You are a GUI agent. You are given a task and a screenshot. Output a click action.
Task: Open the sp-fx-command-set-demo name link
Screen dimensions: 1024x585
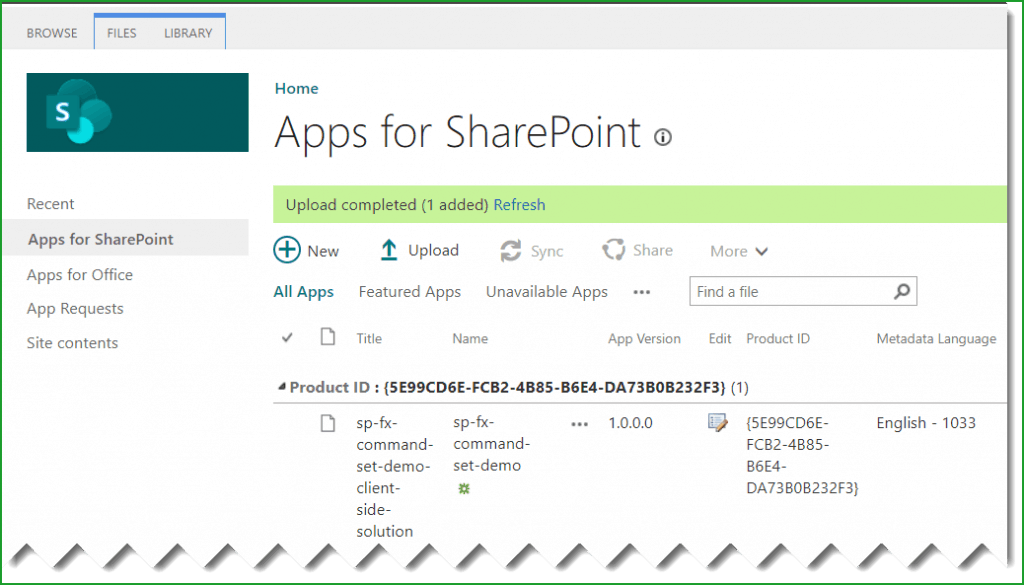pos(492,444)
